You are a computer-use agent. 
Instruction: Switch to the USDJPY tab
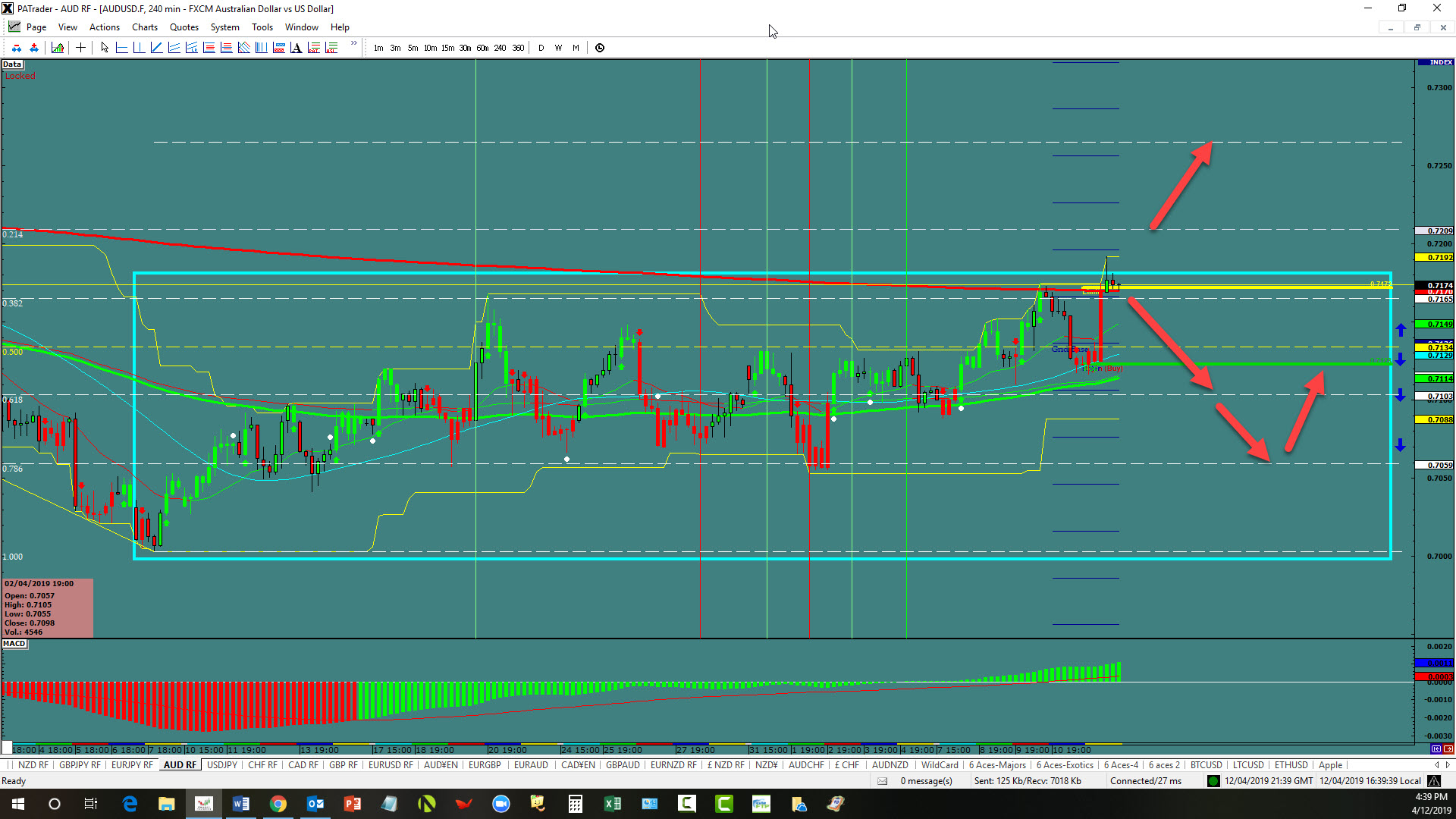tap(221, 765)
